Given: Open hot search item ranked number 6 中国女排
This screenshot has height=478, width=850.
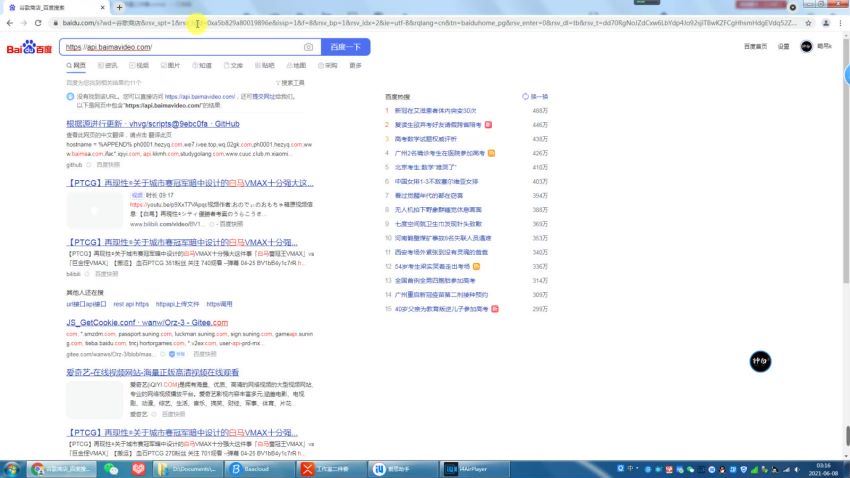Looking at the screenshot, I should click(x=436, y=182).
